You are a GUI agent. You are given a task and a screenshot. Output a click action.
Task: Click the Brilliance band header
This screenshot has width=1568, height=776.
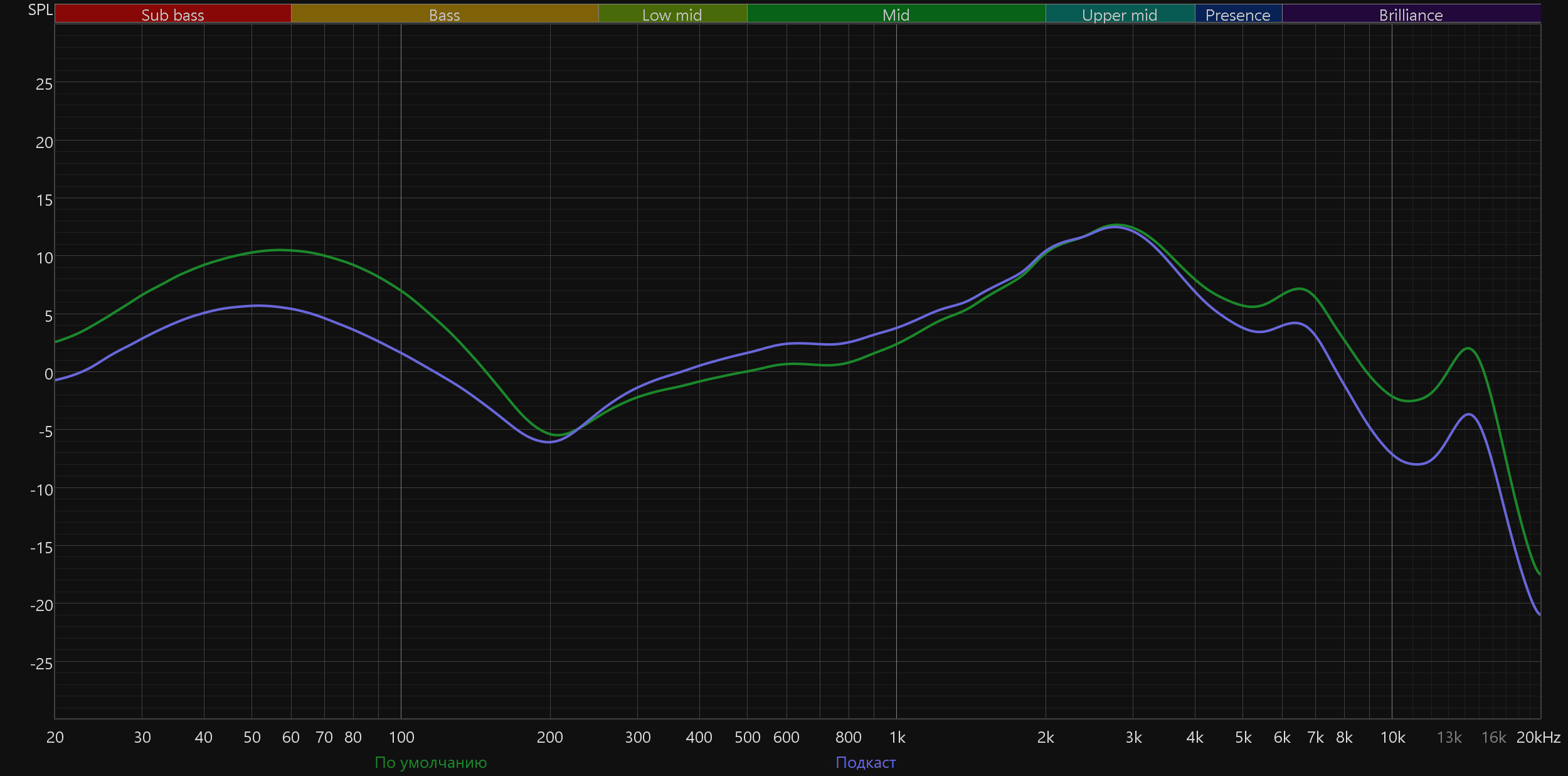1411,14
